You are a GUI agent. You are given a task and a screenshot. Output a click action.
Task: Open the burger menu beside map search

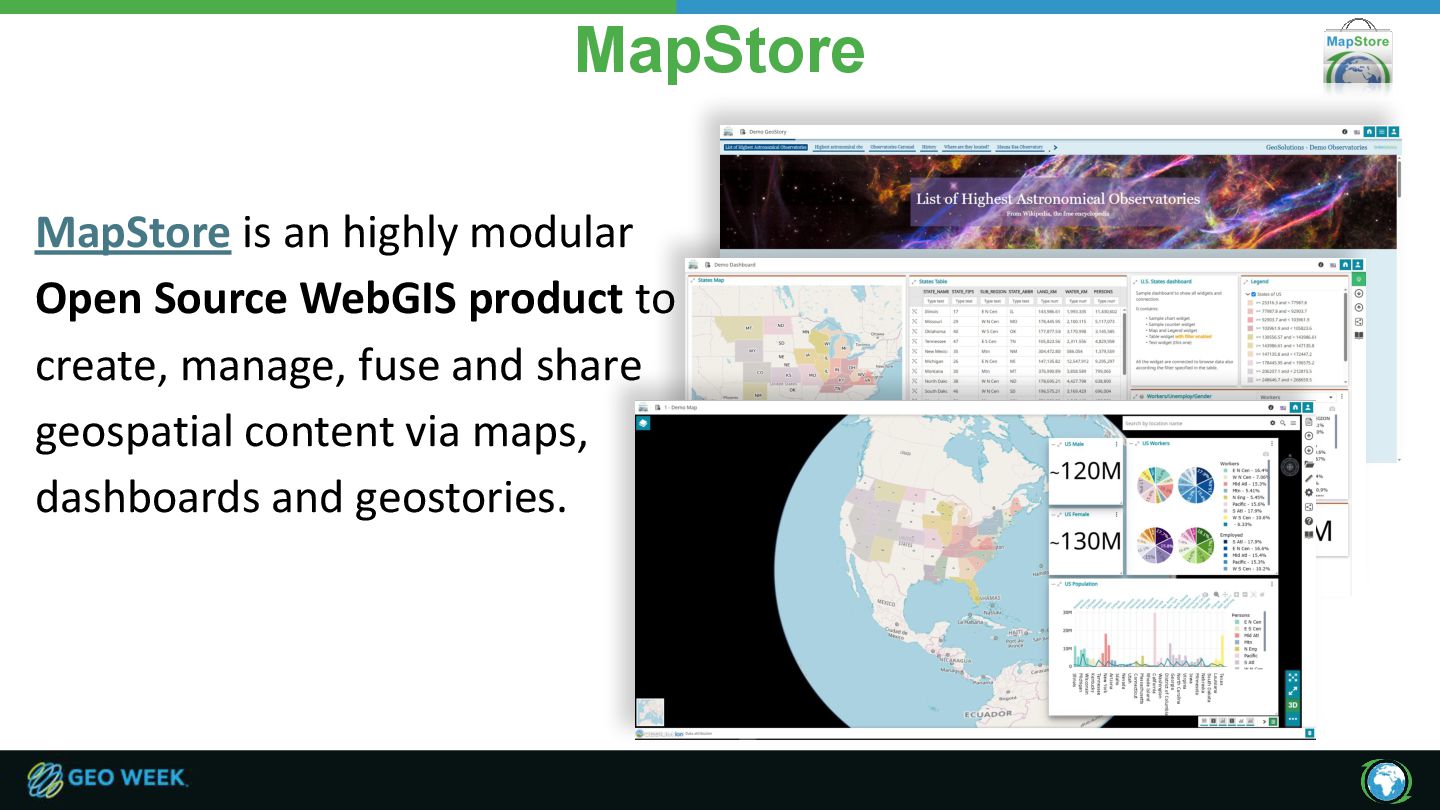[1293, 423]
